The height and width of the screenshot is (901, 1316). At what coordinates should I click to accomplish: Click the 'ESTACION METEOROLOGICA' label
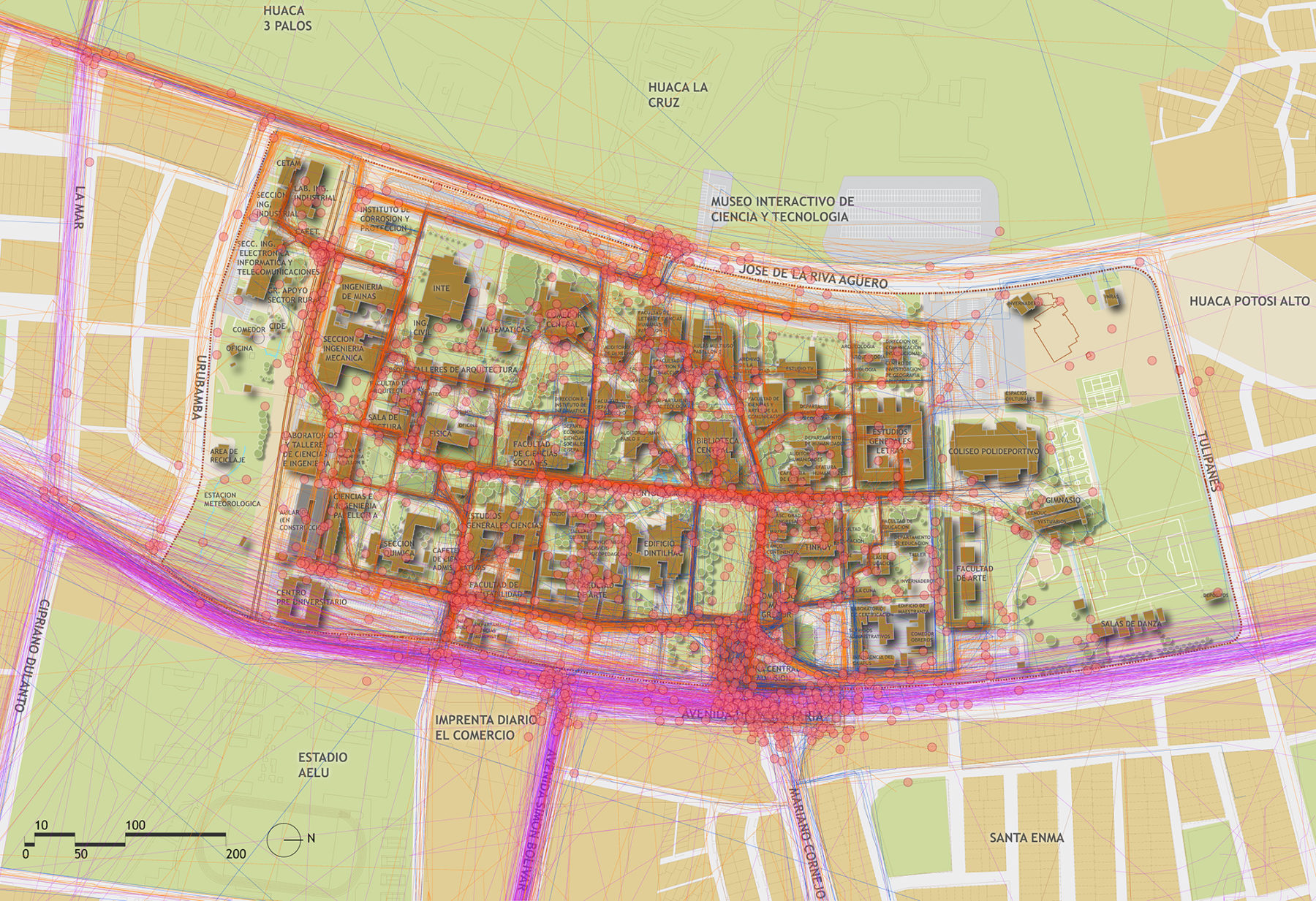pyautogui.click(x=232, y=499)
